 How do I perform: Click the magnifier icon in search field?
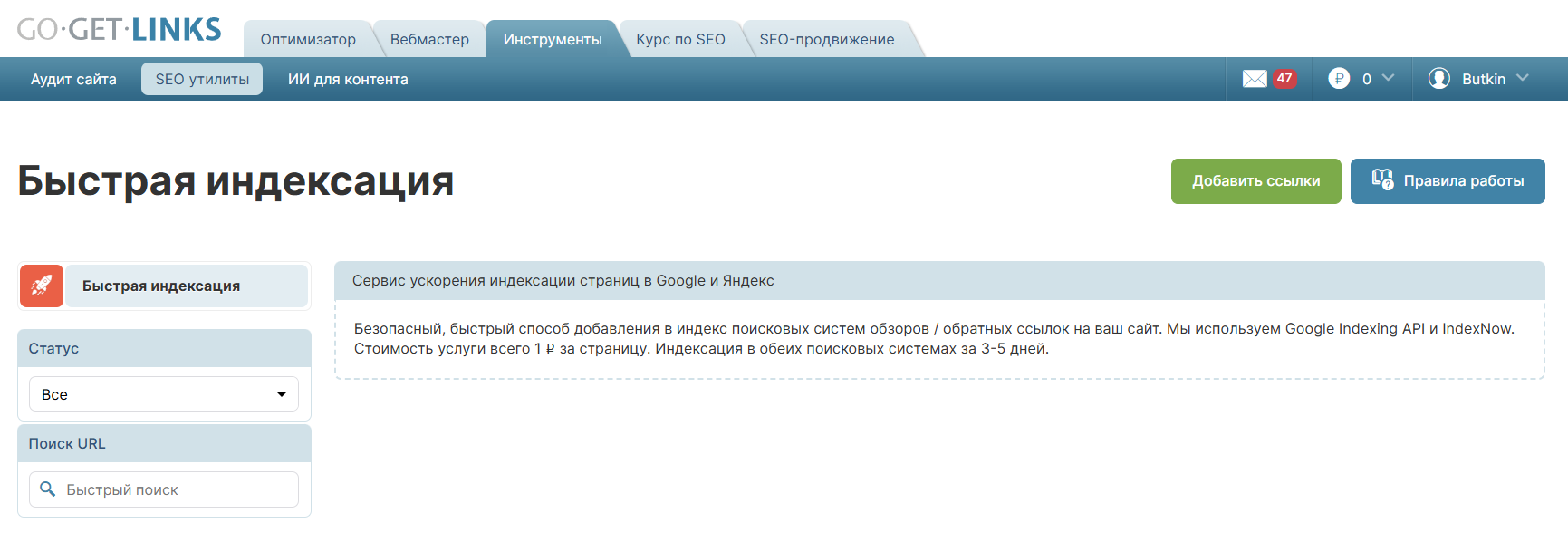[x=48, y=489]
